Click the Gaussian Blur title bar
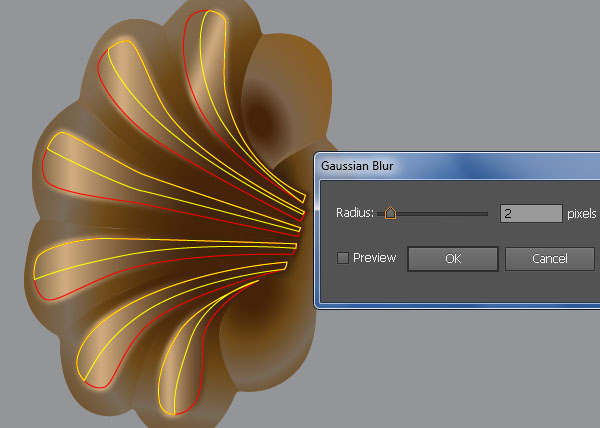 pyautogui.click(x=458, y=166)
